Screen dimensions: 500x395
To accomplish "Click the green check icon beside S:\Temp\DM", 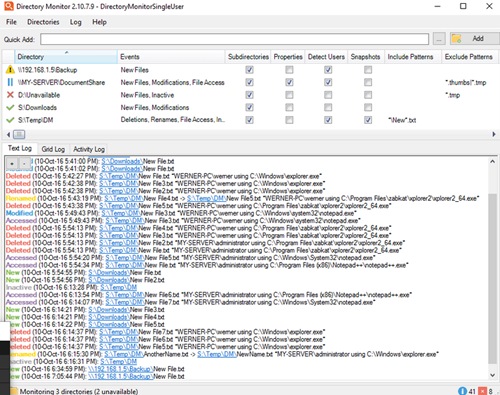I will tap(10, 120).
